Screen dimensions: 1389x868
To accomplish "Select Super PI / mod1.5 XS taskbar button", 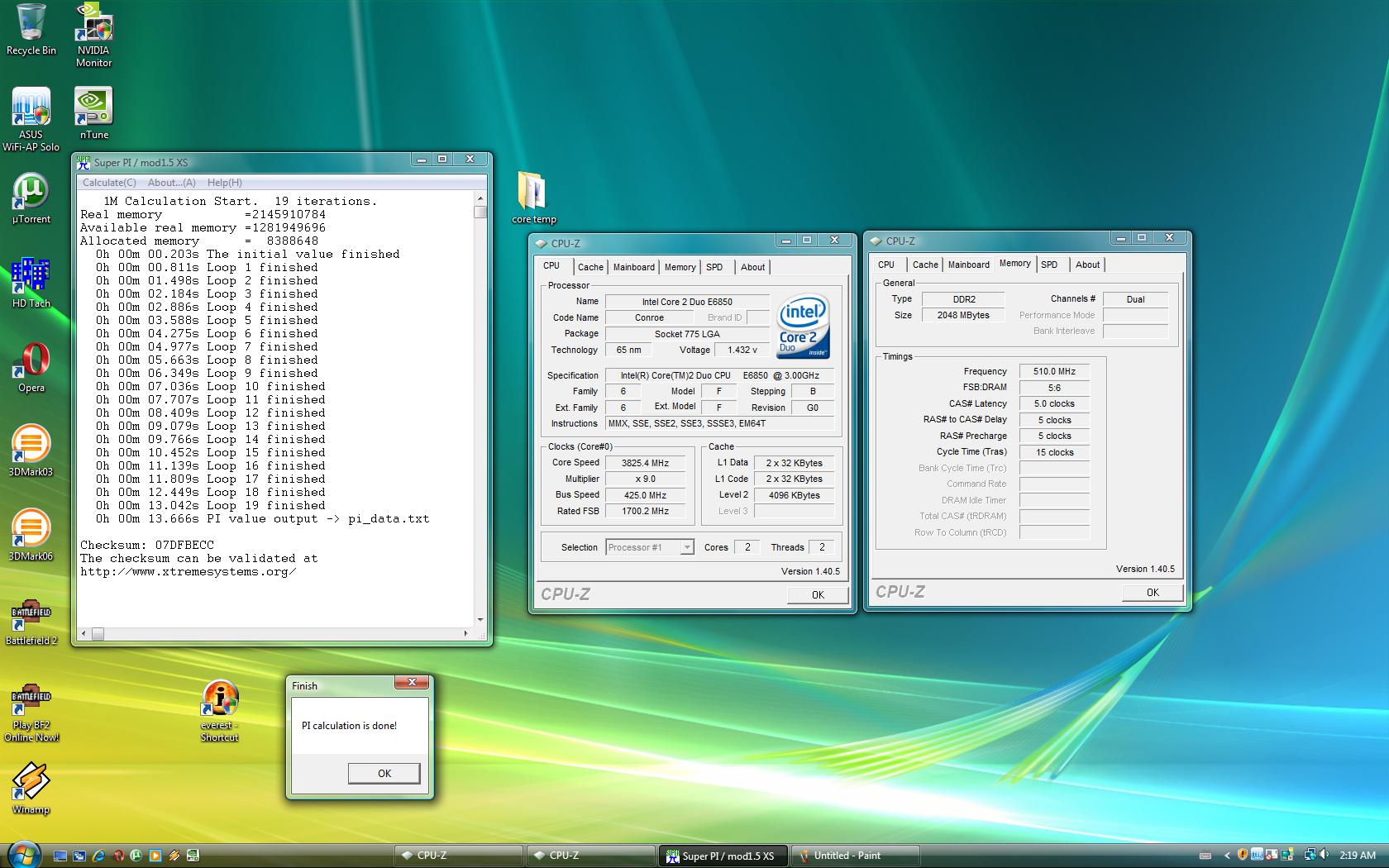I will (723, 856).
